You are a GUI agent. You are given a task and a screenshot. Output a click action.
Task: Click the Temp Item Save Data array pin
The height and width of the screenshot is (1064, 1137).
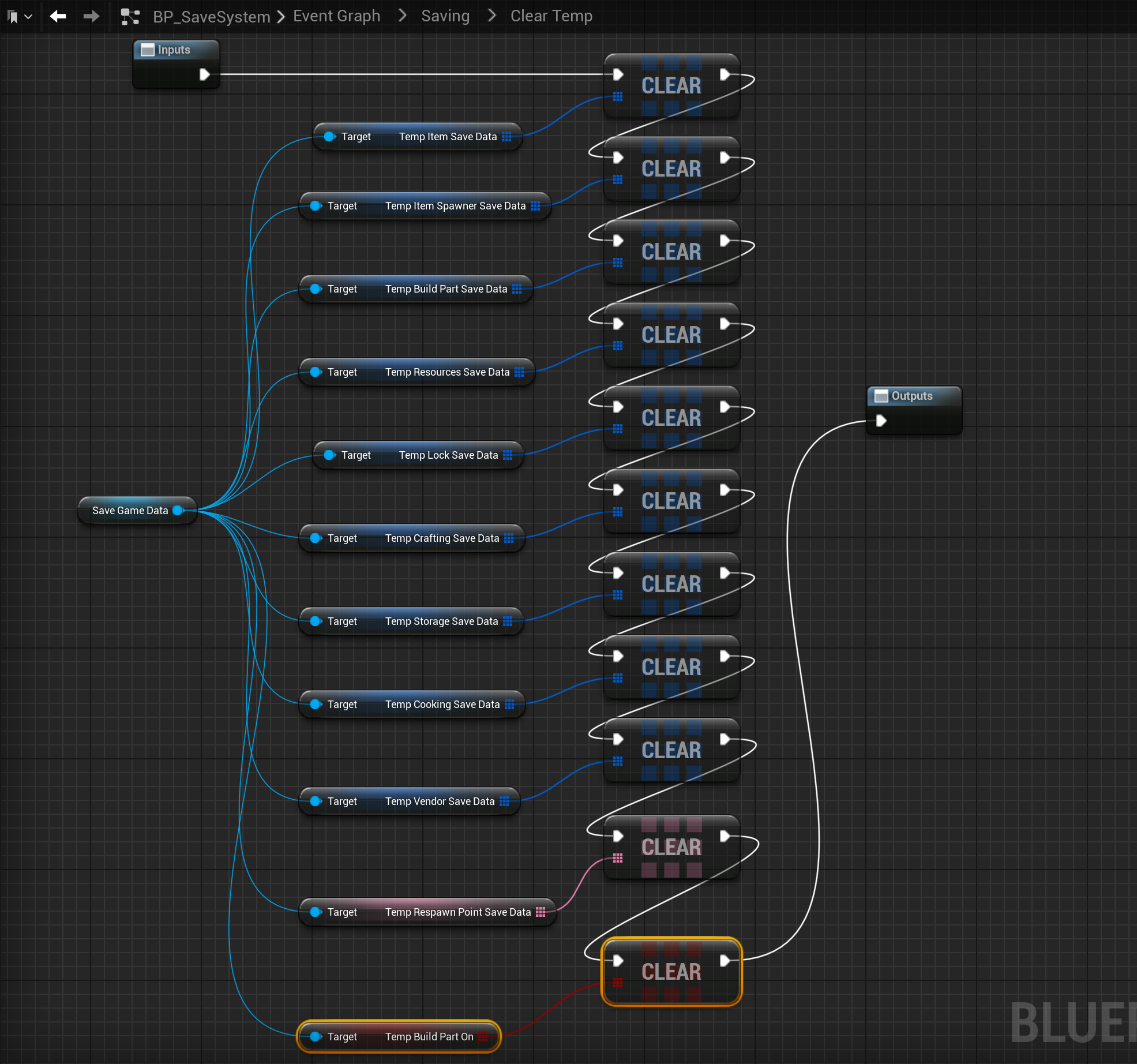point(506,137)
